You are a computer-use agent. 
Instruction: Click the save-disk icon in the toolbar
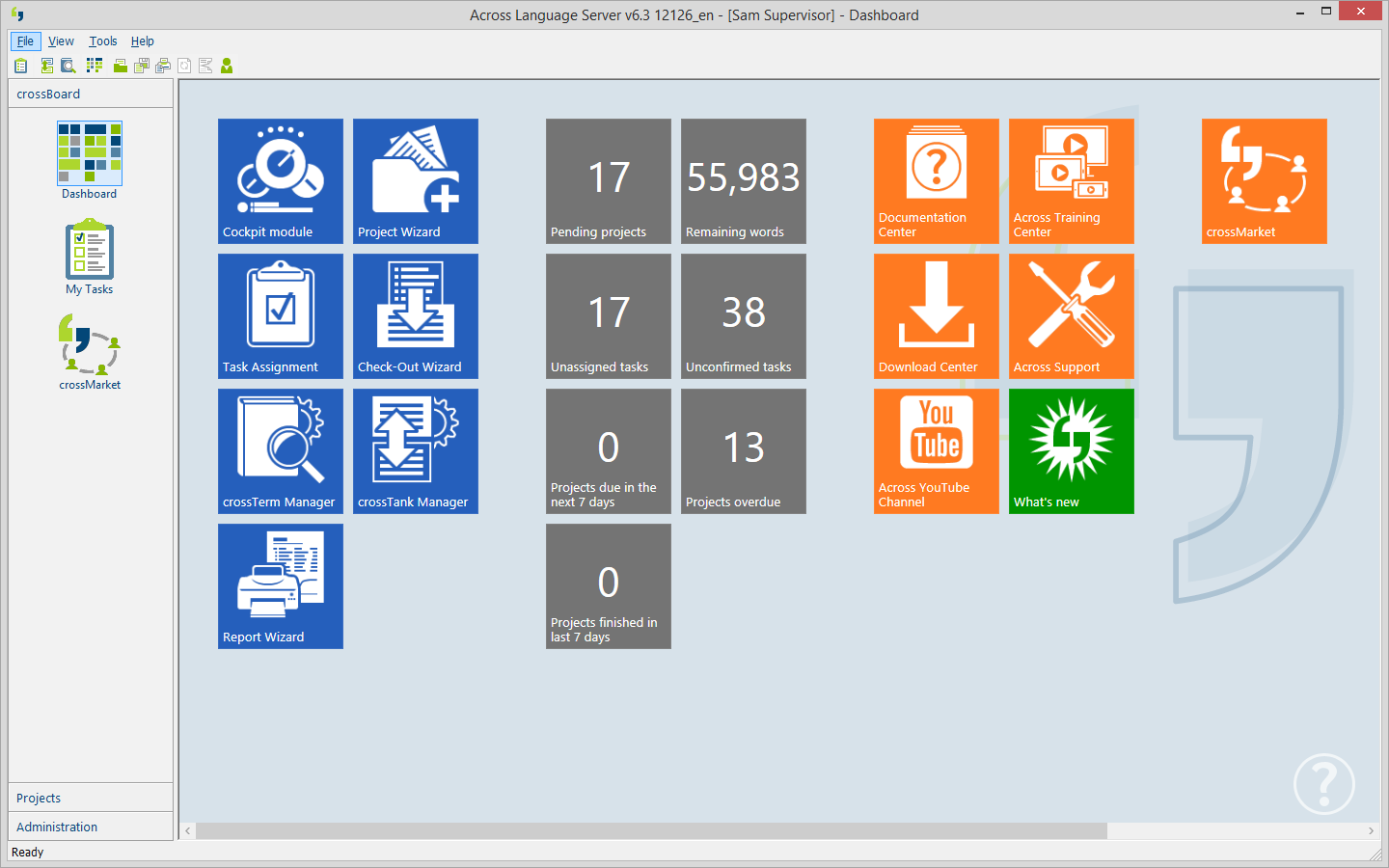(142, 66)
